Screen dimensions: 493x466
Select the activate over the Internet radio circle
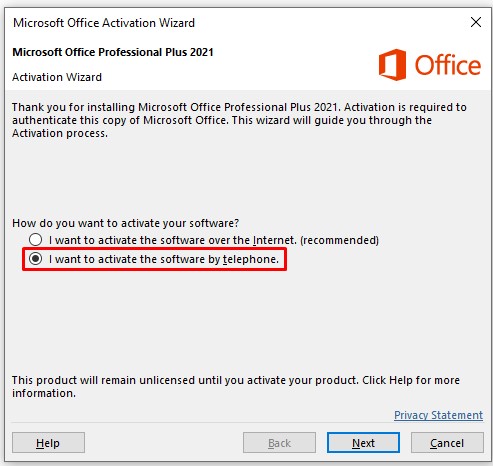pos(35,240)
